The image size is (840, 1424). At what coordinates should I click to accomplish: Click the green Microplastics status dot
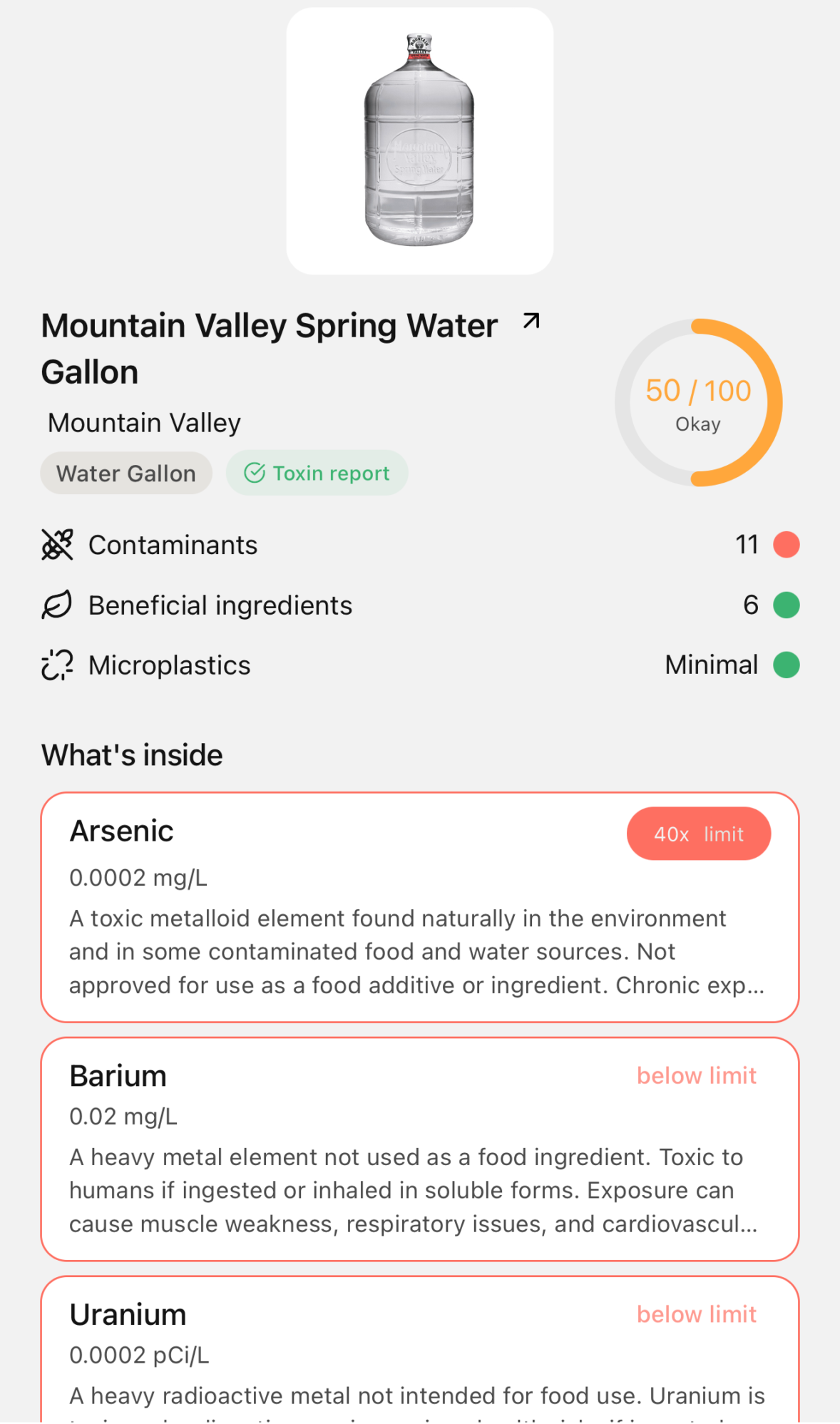[786, 665]
